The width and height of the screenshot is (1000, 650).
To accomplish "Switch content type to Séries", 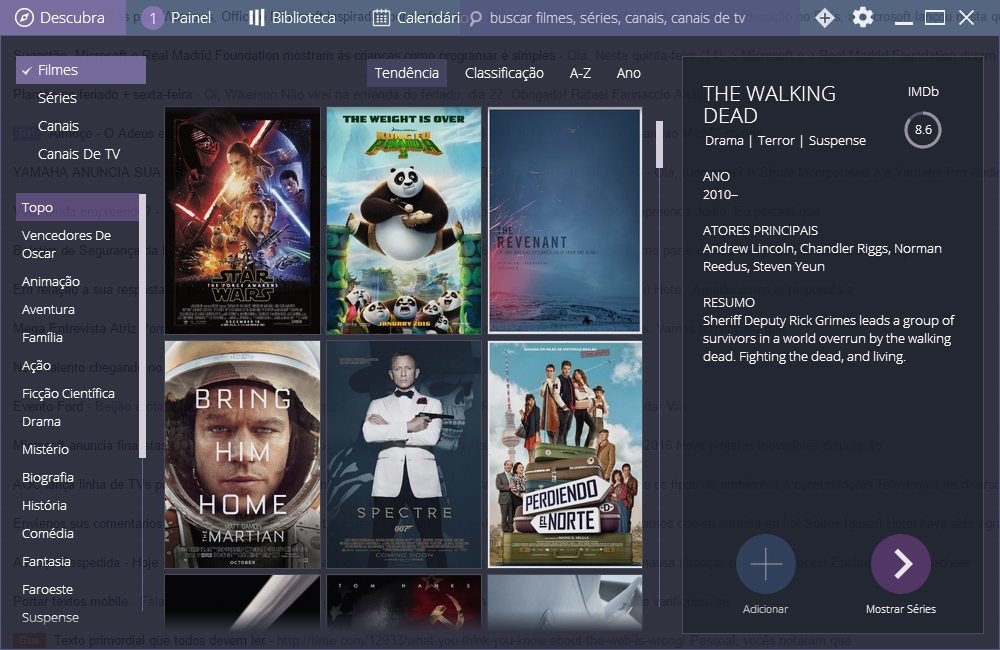I will pyautogui.click(x=57, y=98).
